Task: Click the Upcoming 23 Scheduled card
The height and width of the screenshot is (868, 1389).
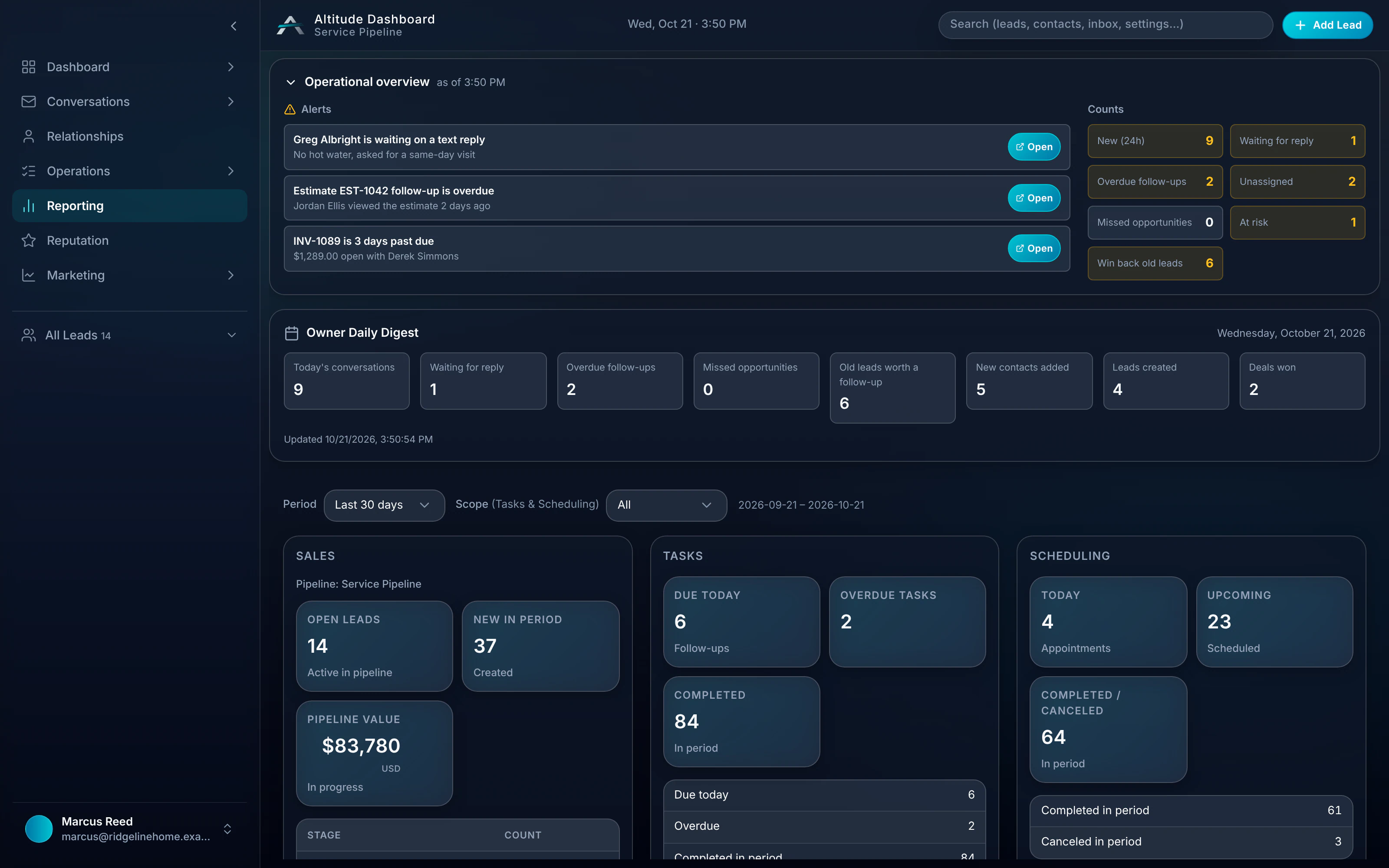Action: point(1274,622)
